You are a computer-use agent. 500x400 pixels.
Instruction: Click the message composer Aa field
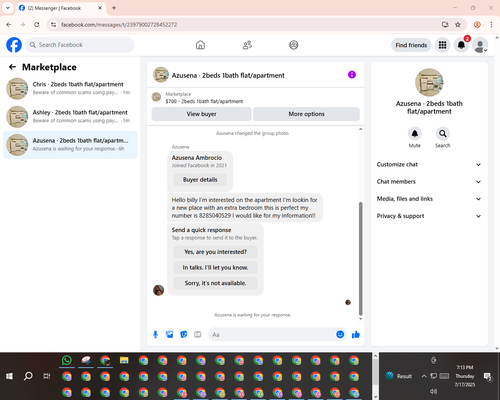pyautogui.click(x=272, y=334)
